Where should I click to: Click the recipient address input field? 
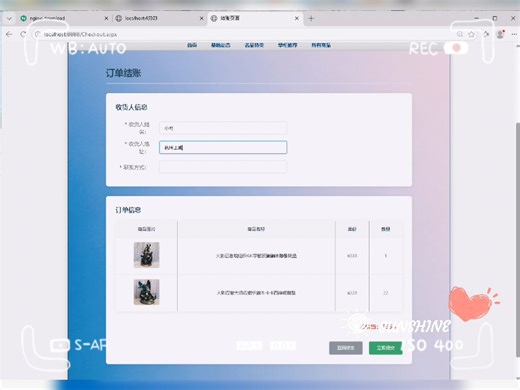click(223, 147)
